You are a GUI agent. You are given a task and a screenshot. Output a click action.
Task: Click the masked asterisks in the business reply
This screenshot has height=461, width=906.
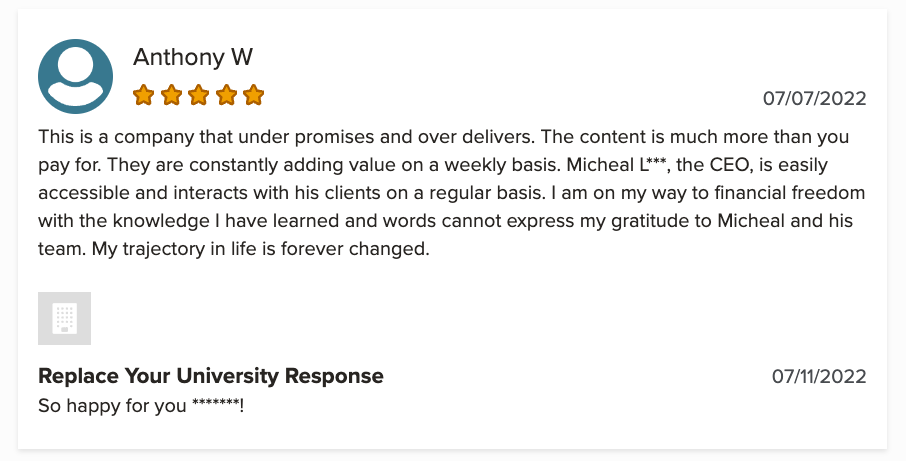click(216, 404)
